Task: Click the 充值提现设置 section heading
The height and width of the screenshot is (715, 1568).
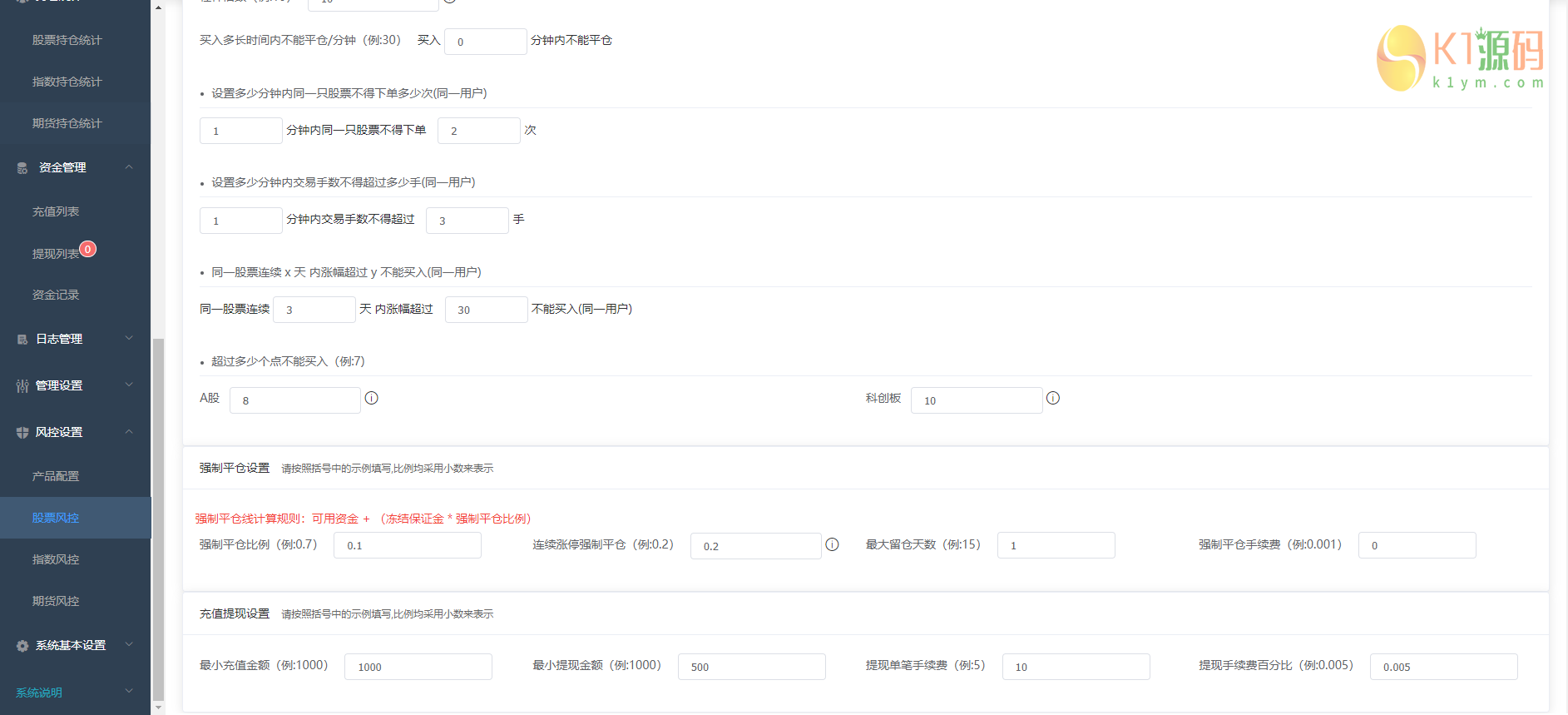Action: pyautogui.click(x=235, y=613)
